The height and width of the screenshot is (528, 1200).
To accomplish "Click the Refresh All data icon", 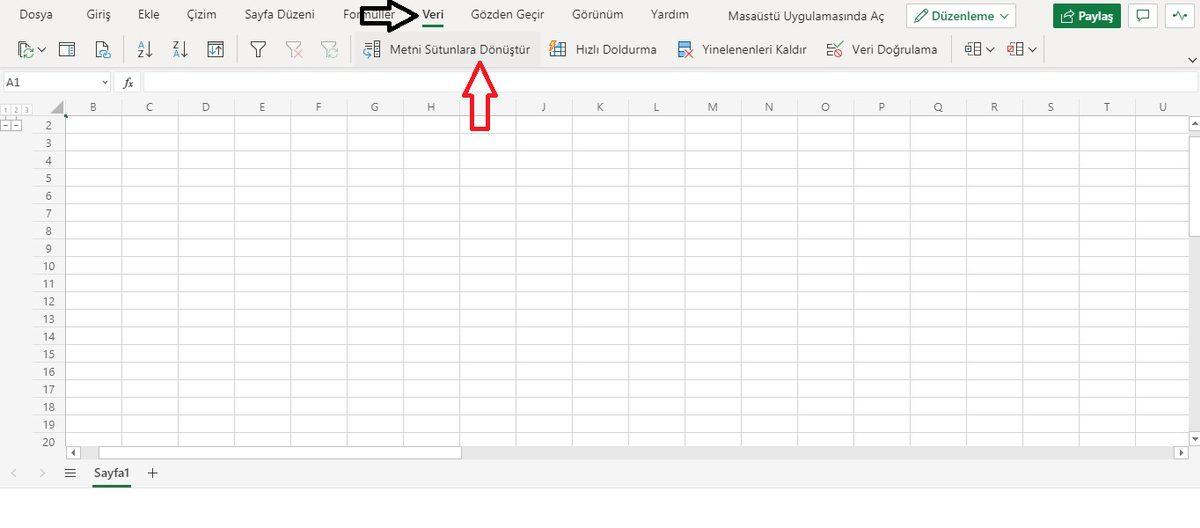I will (24, 49).
